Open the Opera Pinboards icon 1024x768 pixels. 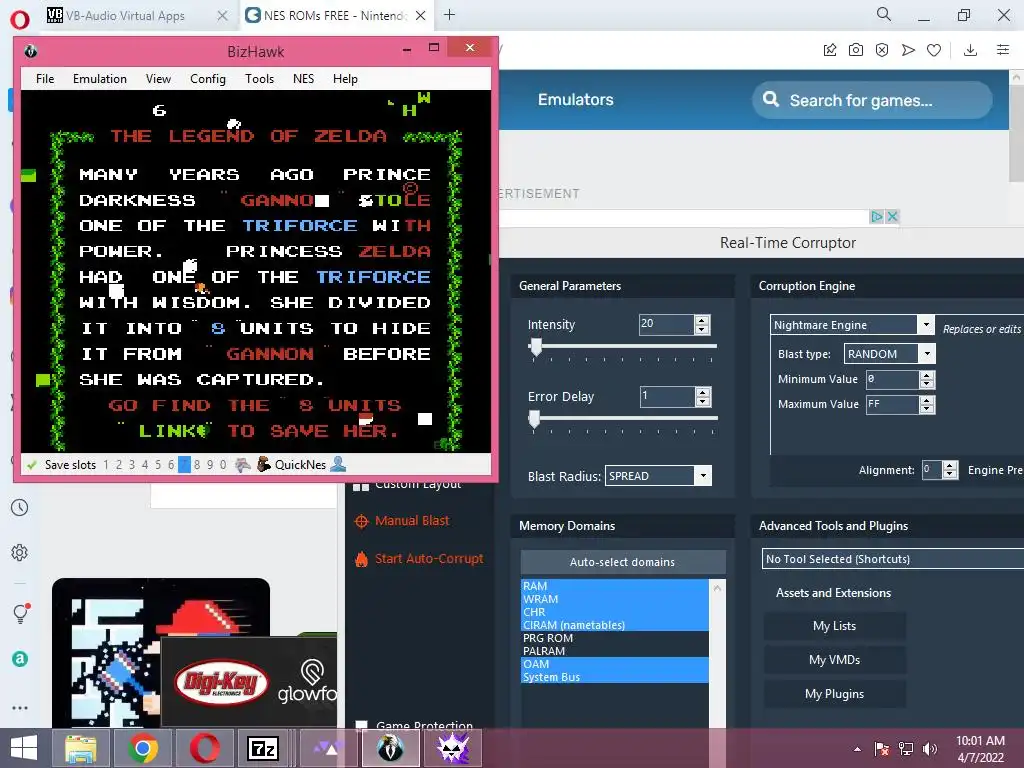click(x=830, y=50)
